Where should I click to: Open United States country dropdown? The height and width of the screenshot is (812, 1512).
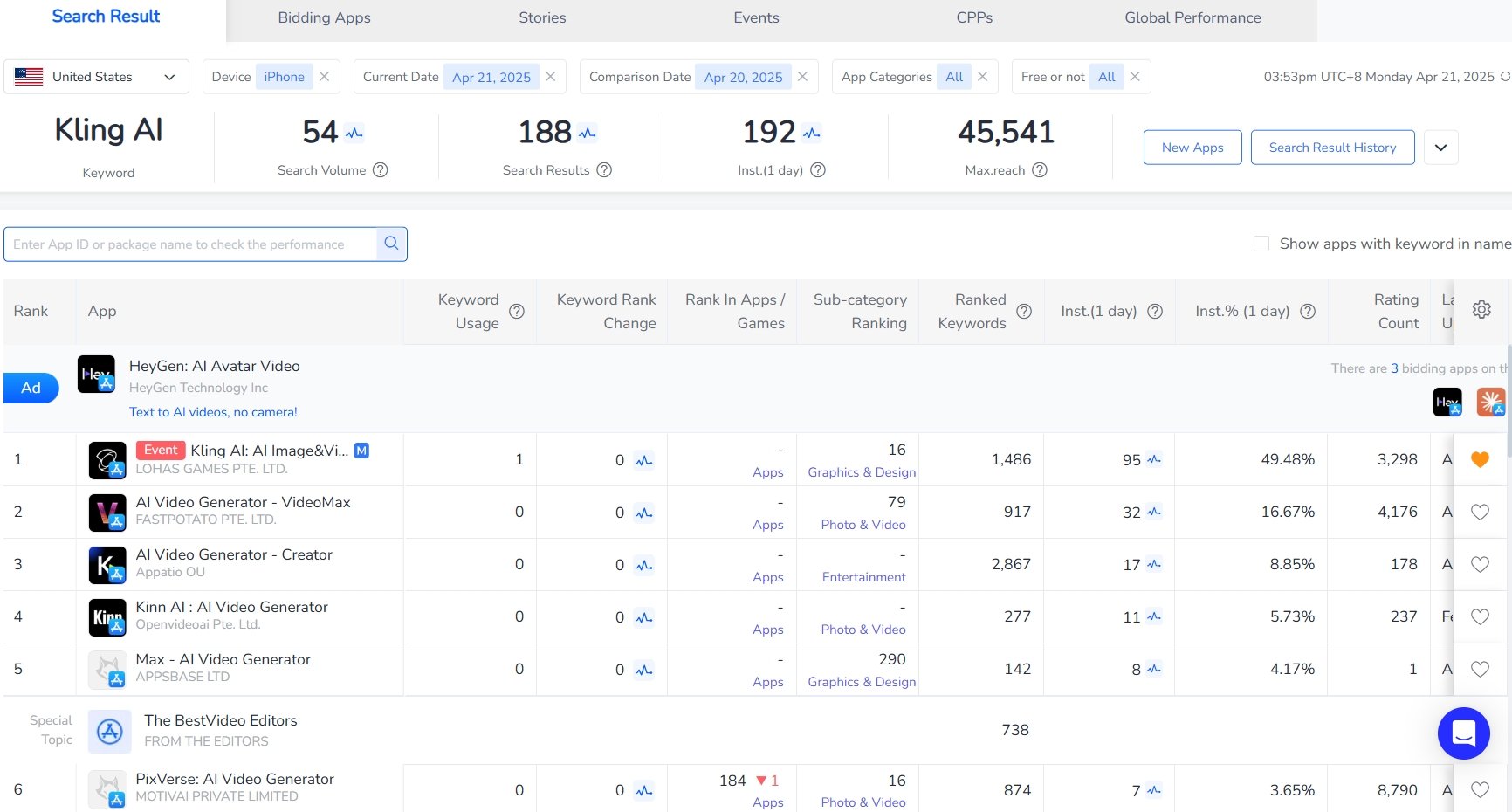pyautogui.click(x=96, y=77)
